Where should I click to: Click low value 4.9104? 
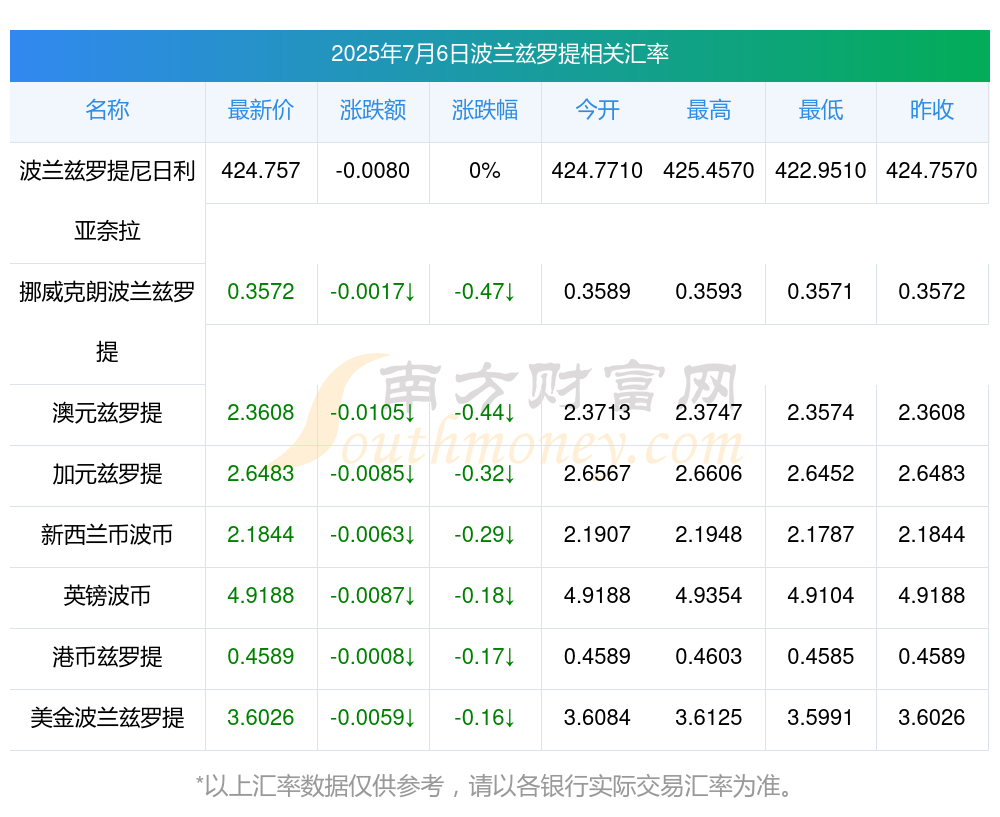click(x=821, y=595)
